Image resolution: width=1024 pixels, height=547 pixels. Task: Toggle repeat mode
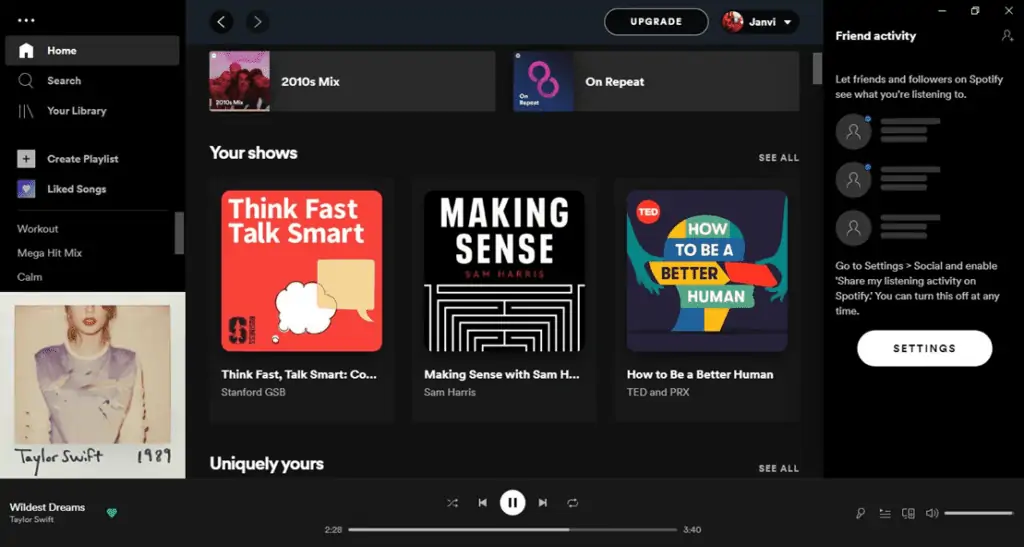point(573,503)
